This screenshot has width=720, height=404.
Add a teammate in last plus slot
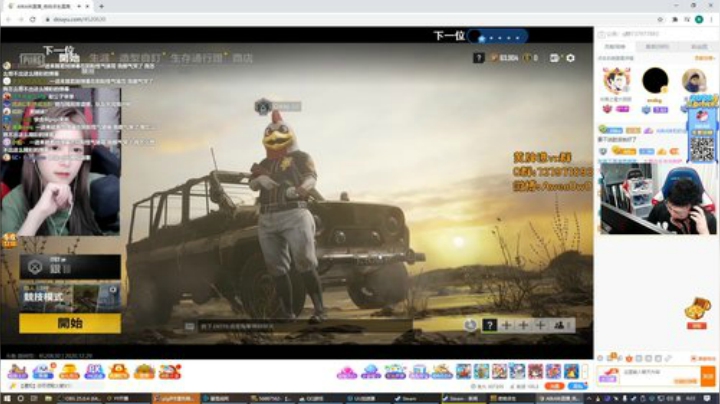click(x=540, y=325)
